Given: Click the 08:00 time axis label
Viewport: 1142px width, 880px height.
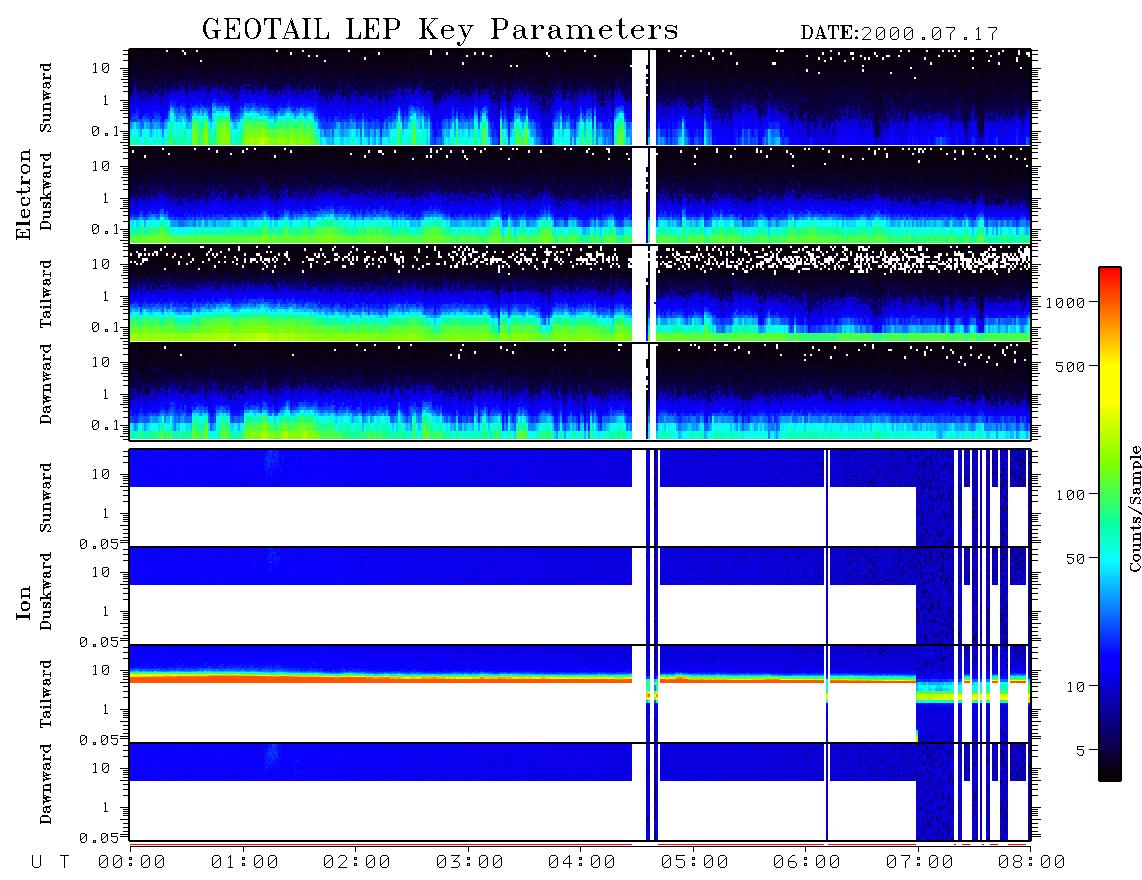Looking at the screenshot, I should click(x=1031, y=863).
